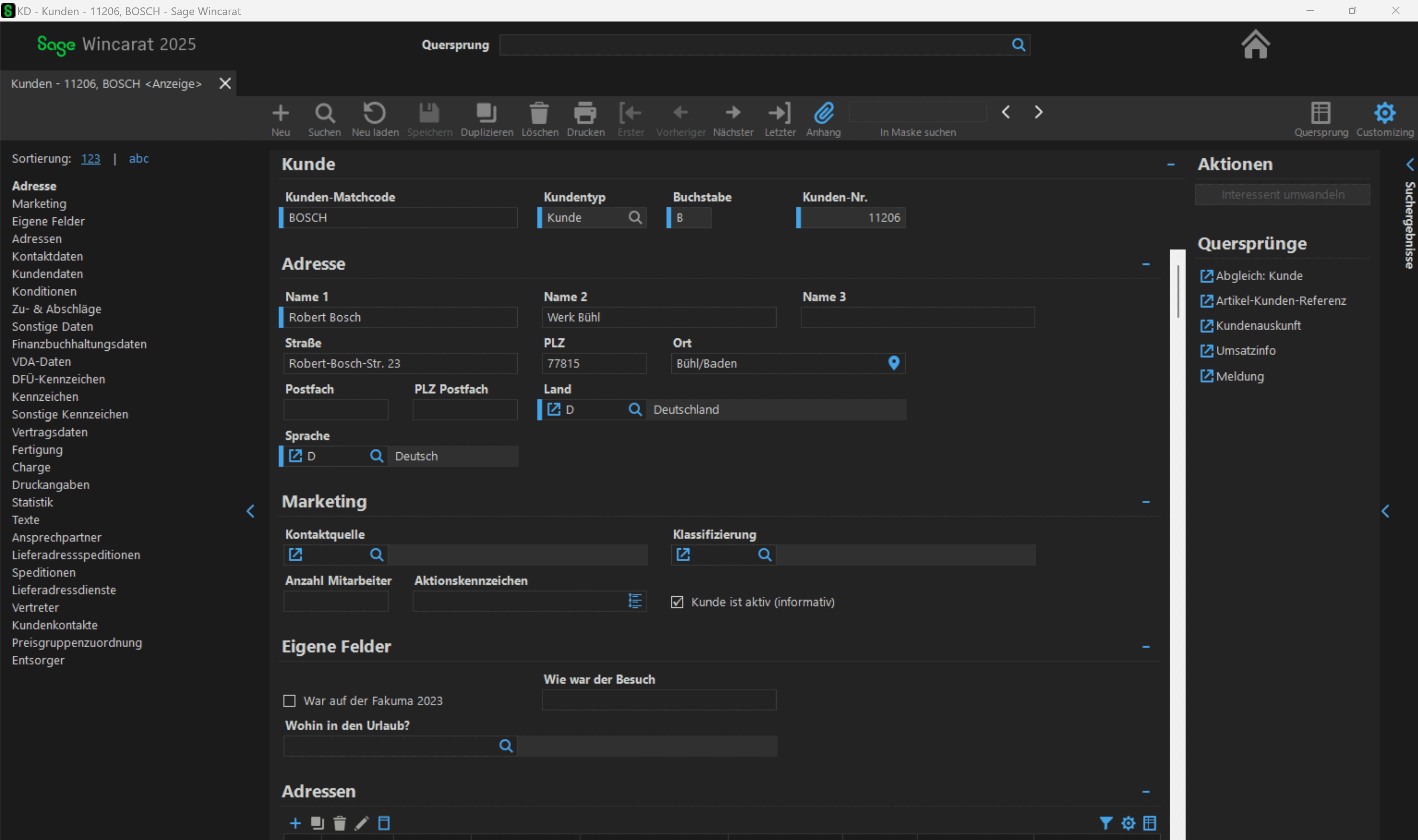Collapse the left navigation panel arrow
This screenshot has width=1418, height=840.
click(x=250, y=512)
